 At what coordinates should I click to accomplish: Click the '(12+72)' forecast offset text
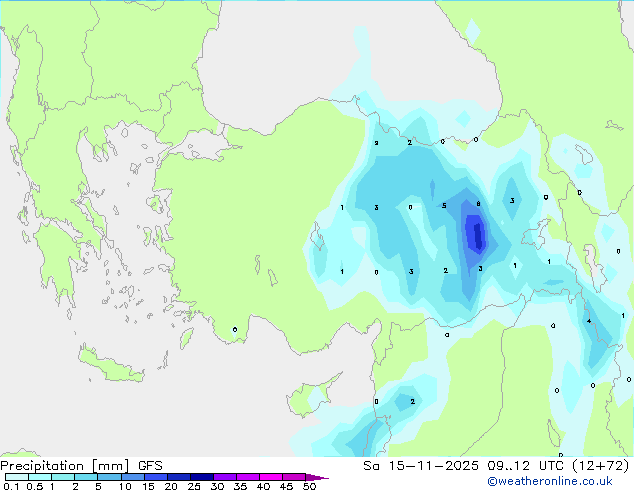point(601,466)
